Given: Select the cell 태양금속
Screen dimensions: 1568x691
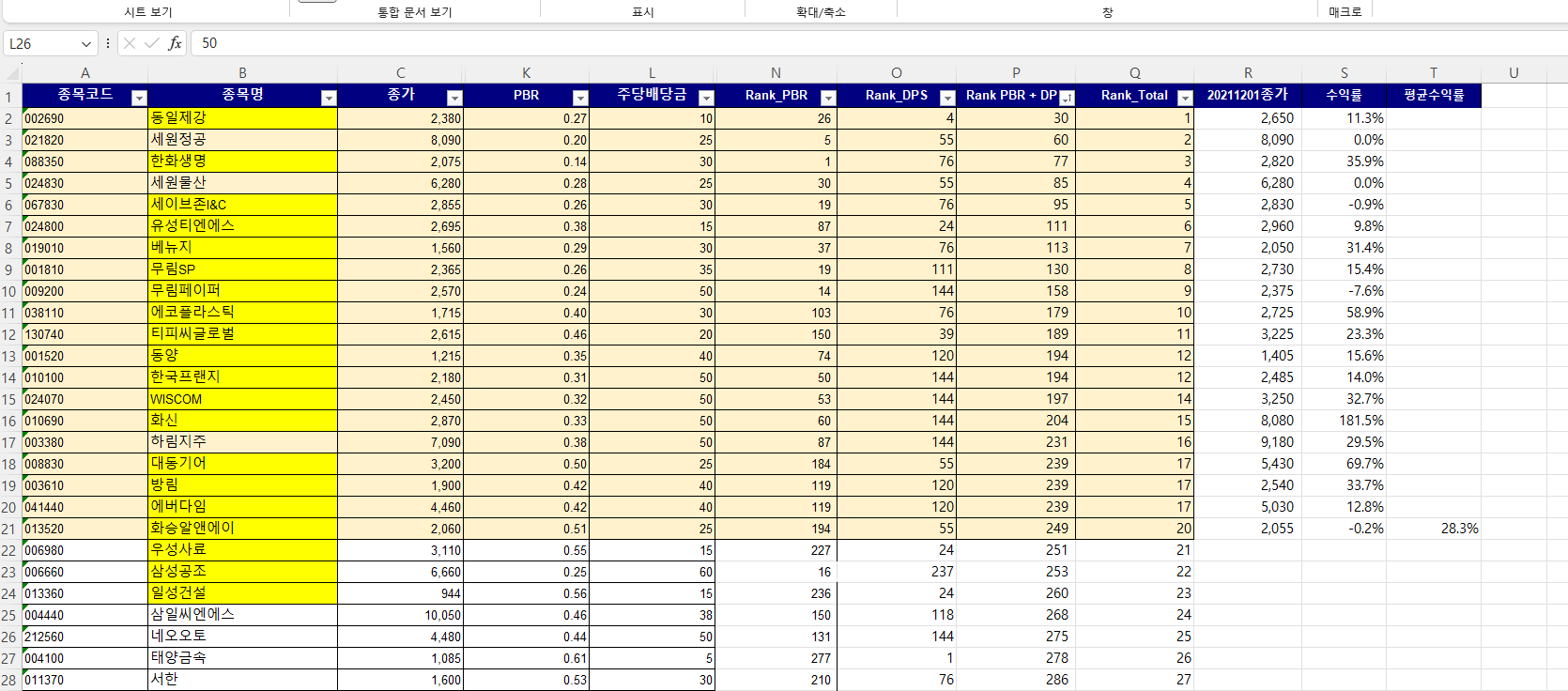Looking at the screenshot, I should point(242,658).
